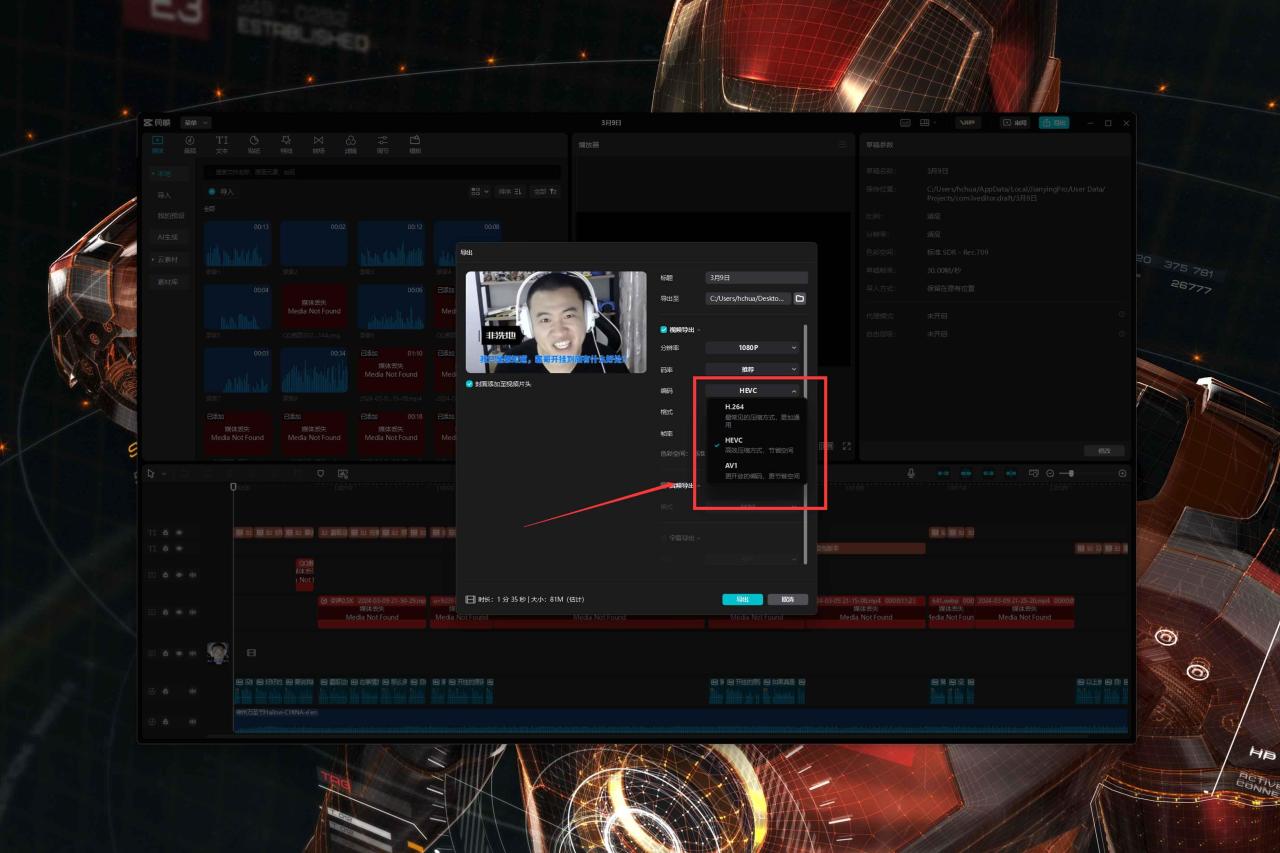Expand the bitrate dropdown below resolution
The width and height of the screenshot is (1280, 853).
753,369
